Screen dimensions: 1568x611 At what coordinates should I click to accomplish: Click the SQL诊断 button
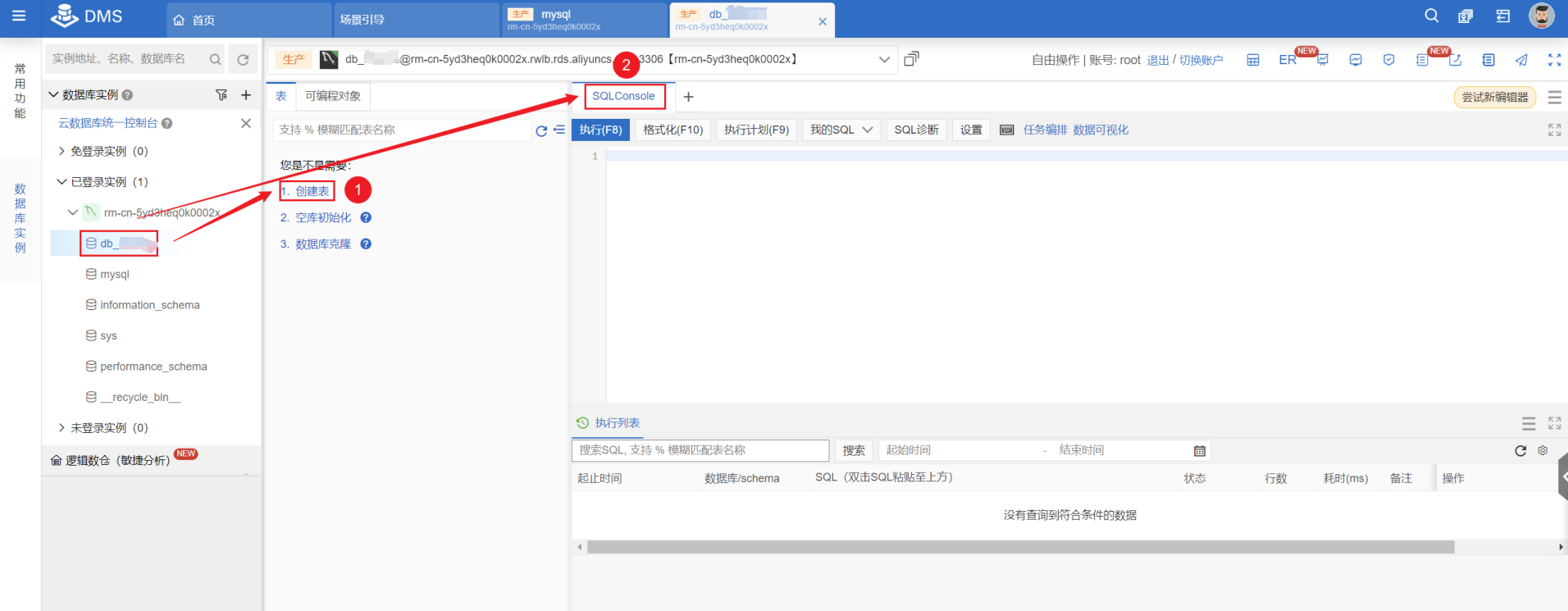pyautogui.click(x=916, y=130)
